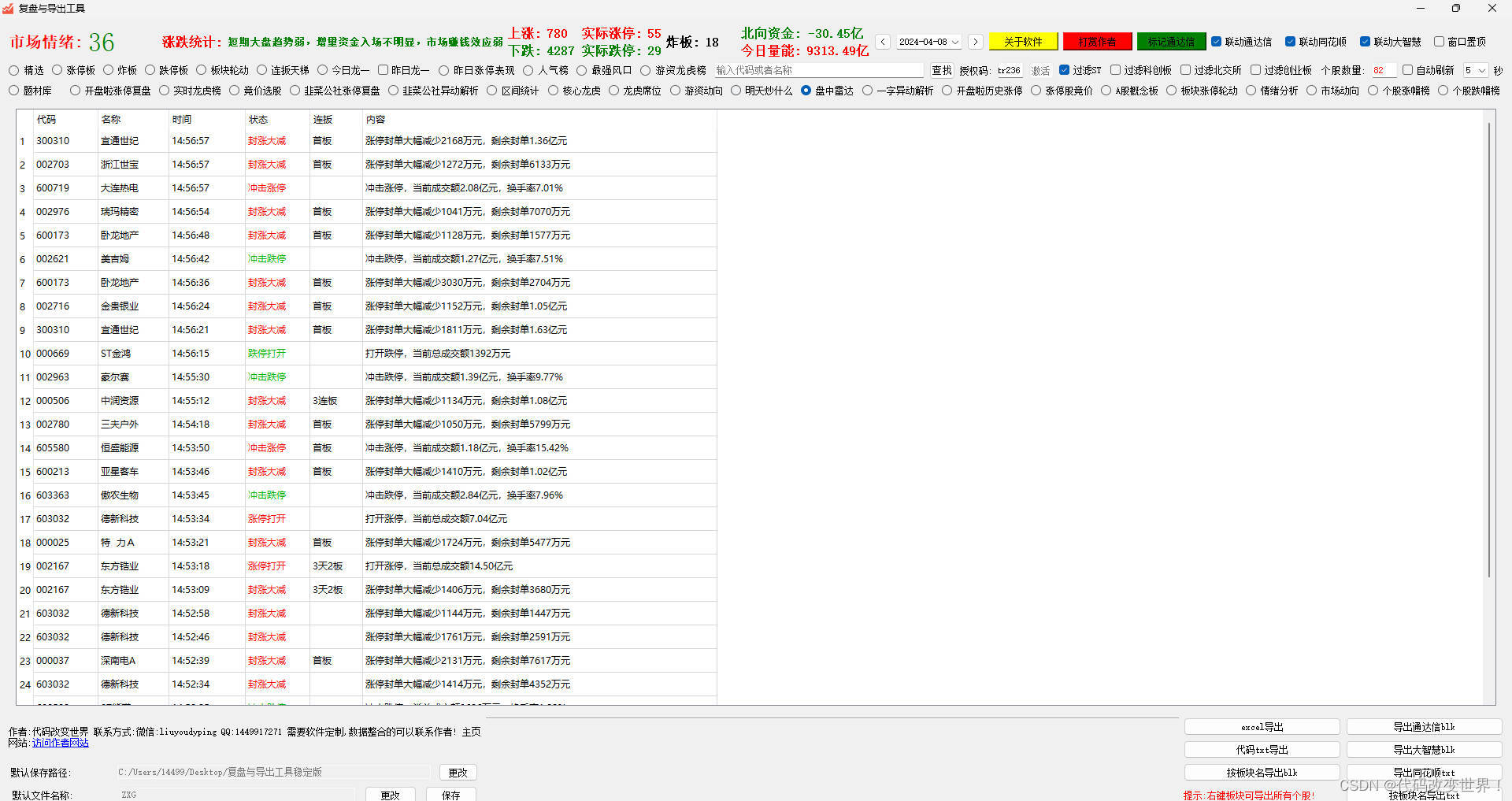This screenshot has height=801, width=1512.
Task: Select the 最强风口 radio option
Action: tap(581, 70)
